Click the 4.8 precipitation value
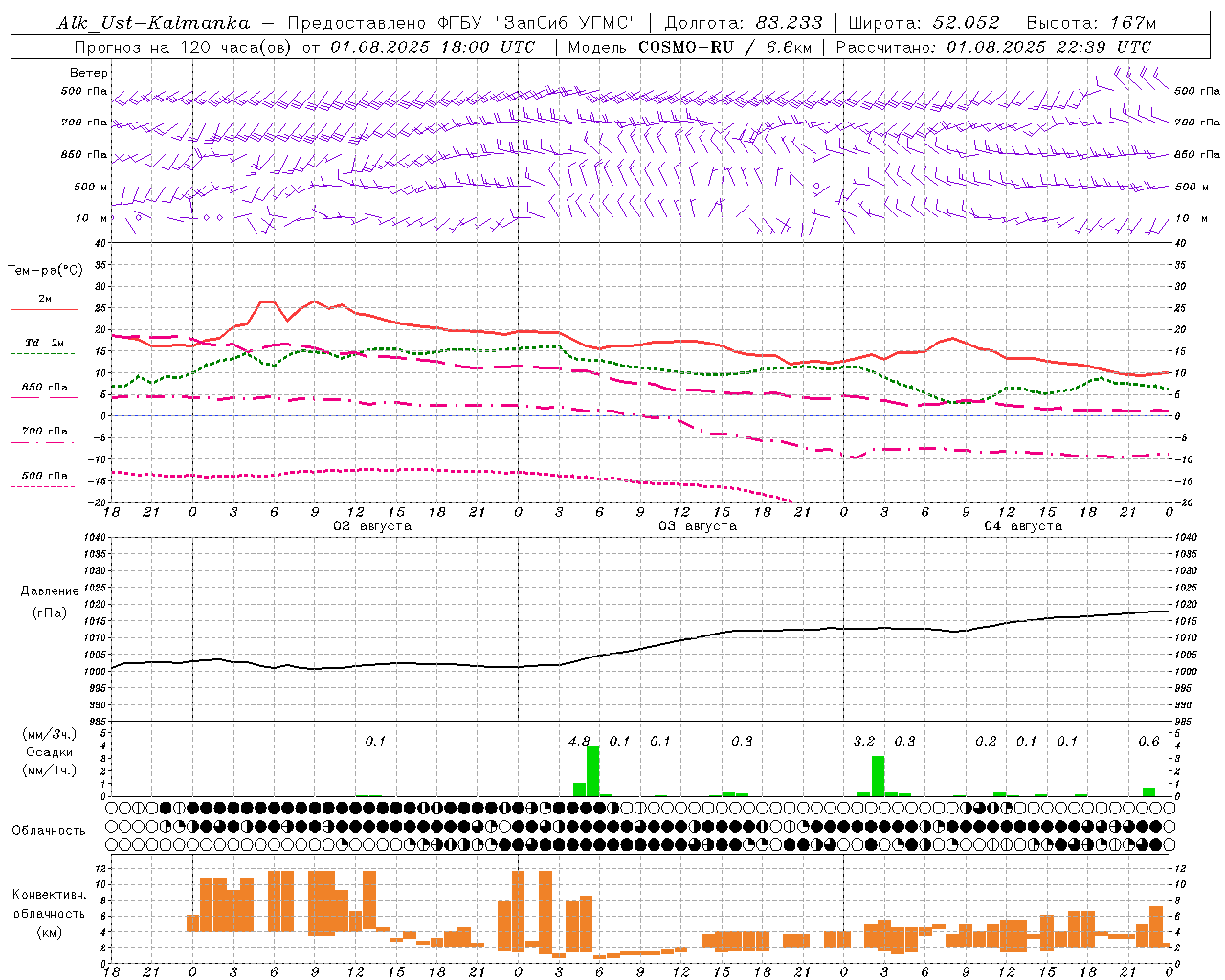 (x=579, y=741)
